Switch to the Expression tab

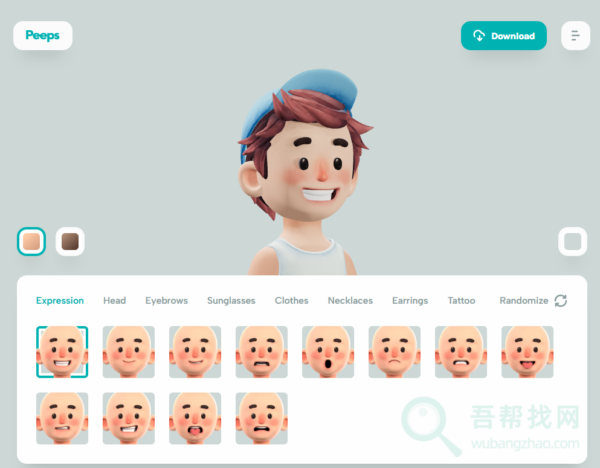pos(60,300)
